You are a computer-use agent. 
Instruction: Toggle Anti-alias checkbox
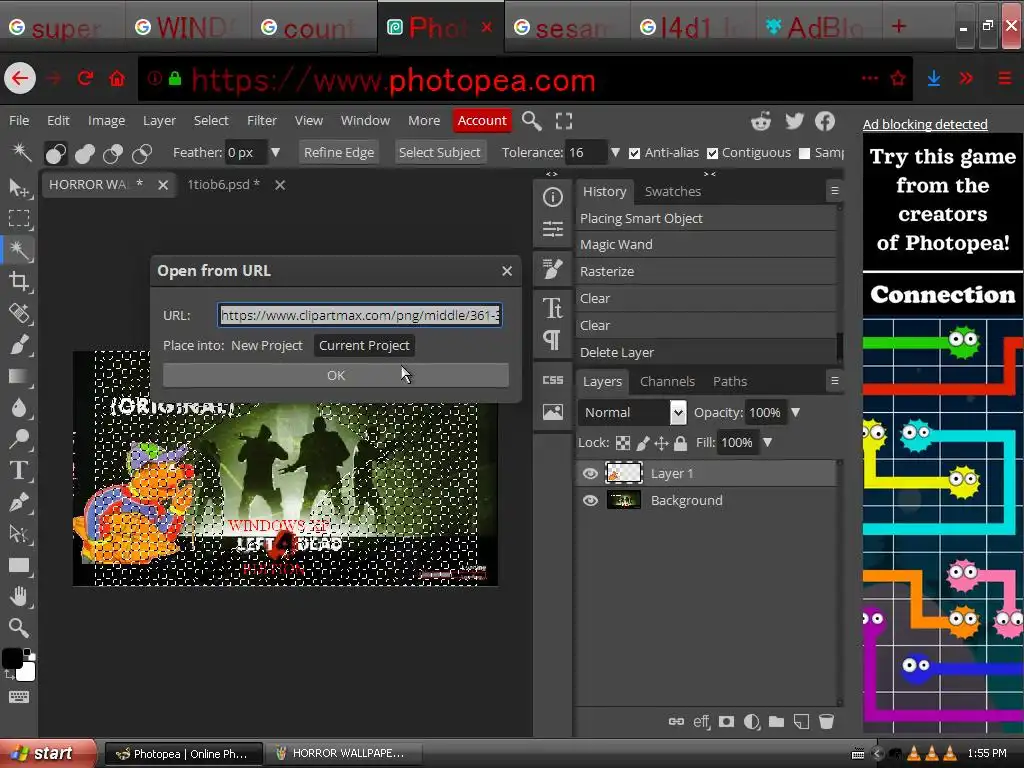634,153
